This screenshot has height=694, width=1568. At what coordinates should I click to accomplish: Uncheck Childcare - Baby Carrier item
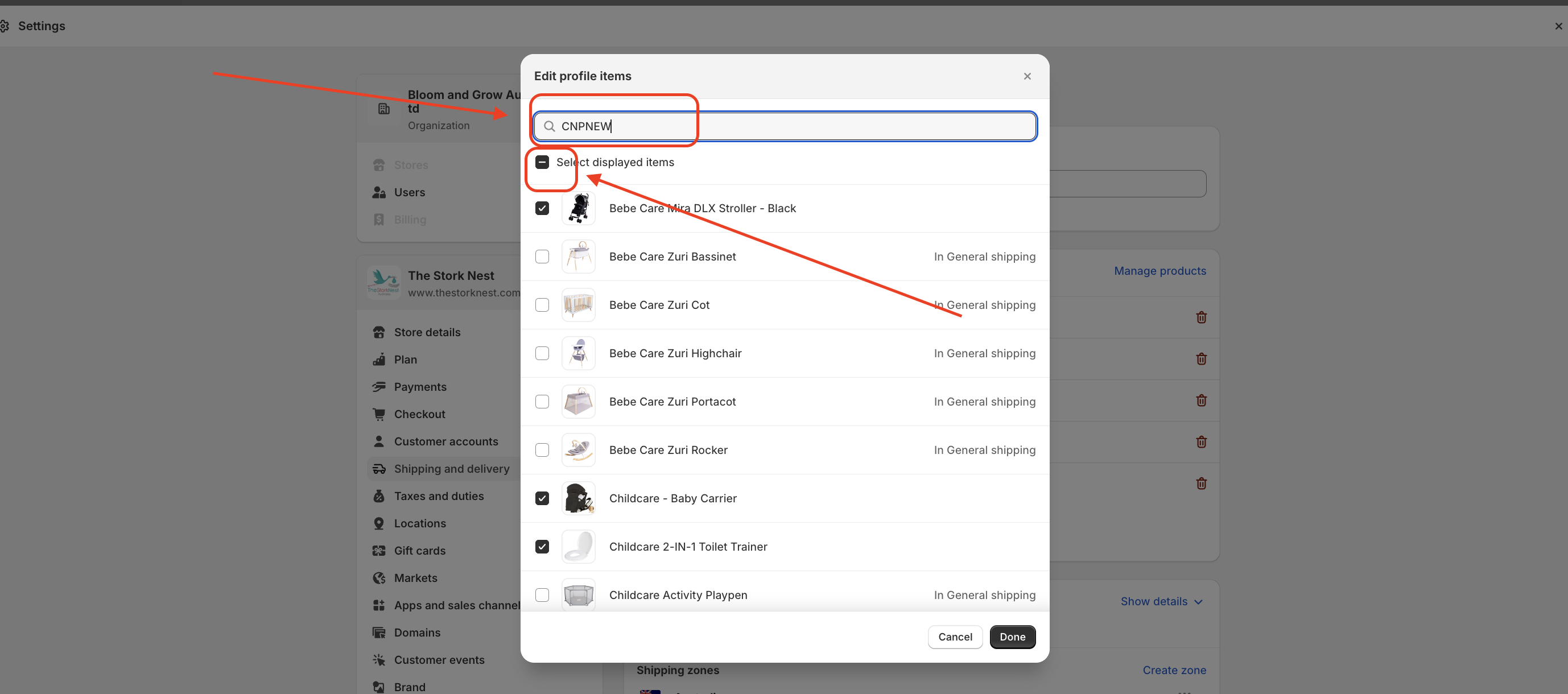(x=542, y=498)
